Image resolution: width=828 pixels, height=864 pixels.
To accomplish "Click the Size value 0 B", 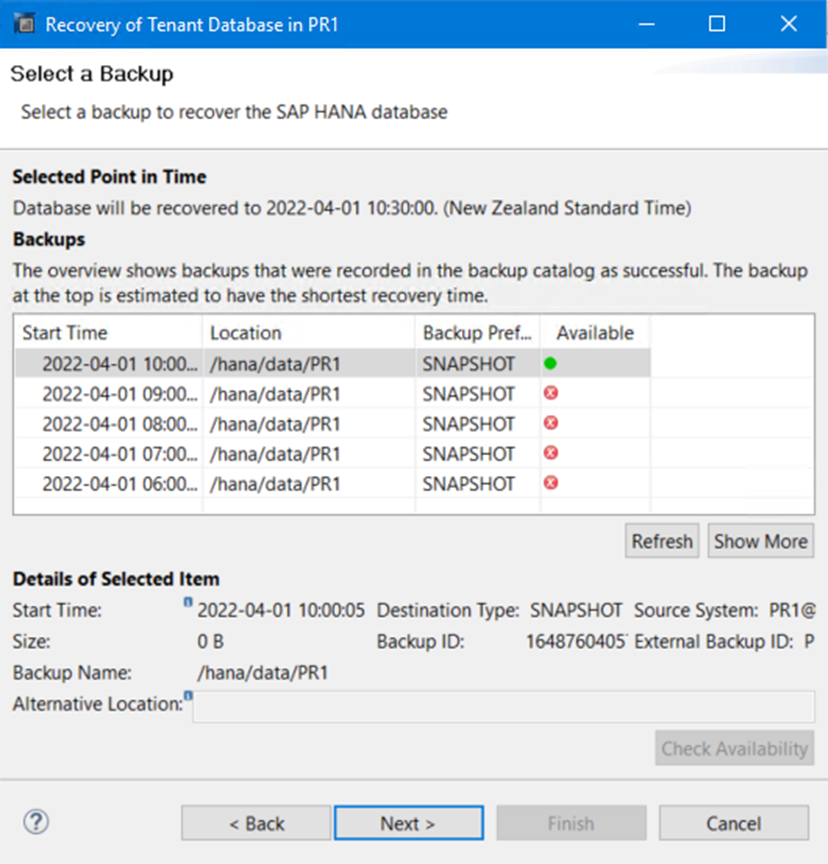I will [x=210, y=641].
